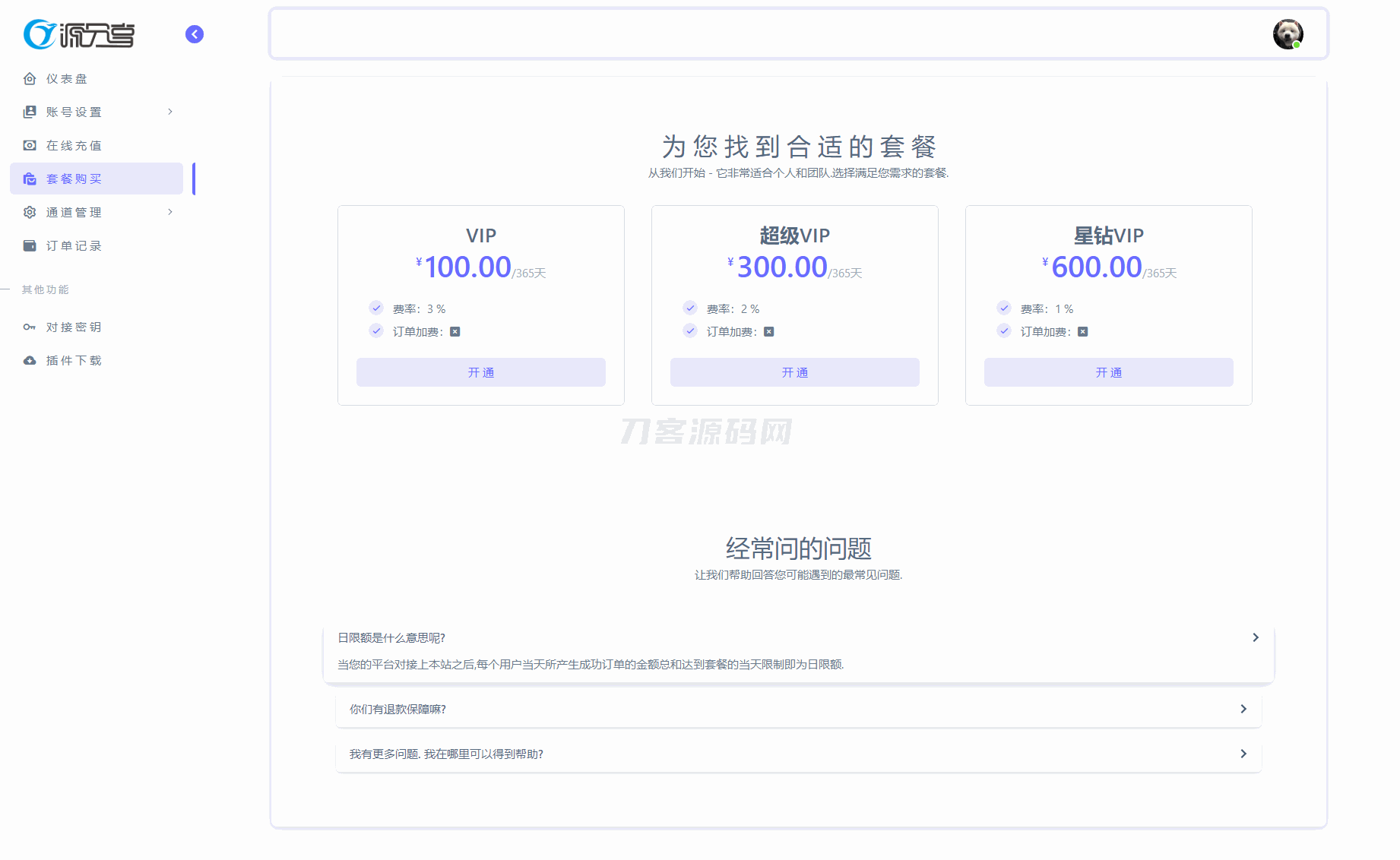The image size is (1400, 860).
Task: Expand the 账号设置 submenu chevron
Action: [x=170, y=112]
